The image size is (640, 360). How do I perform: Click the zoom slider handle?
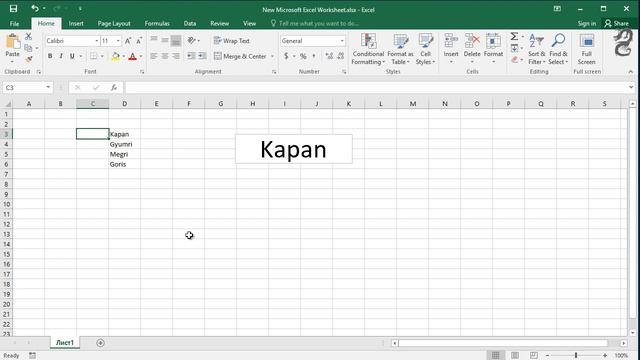click(576, 356)
